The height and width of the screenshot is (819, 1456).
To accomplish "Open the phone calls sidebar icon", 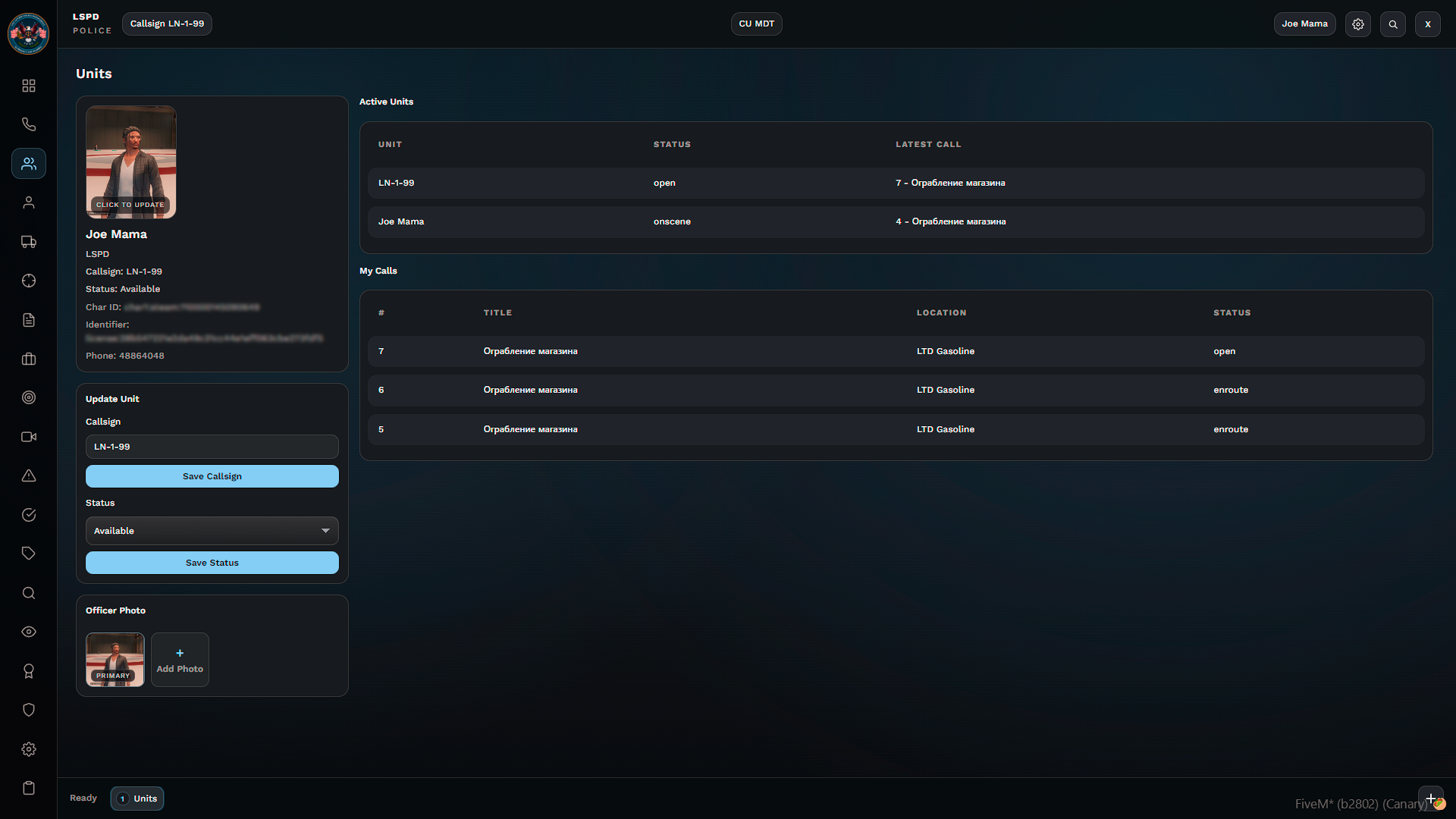I will click(x=29, y=124).
